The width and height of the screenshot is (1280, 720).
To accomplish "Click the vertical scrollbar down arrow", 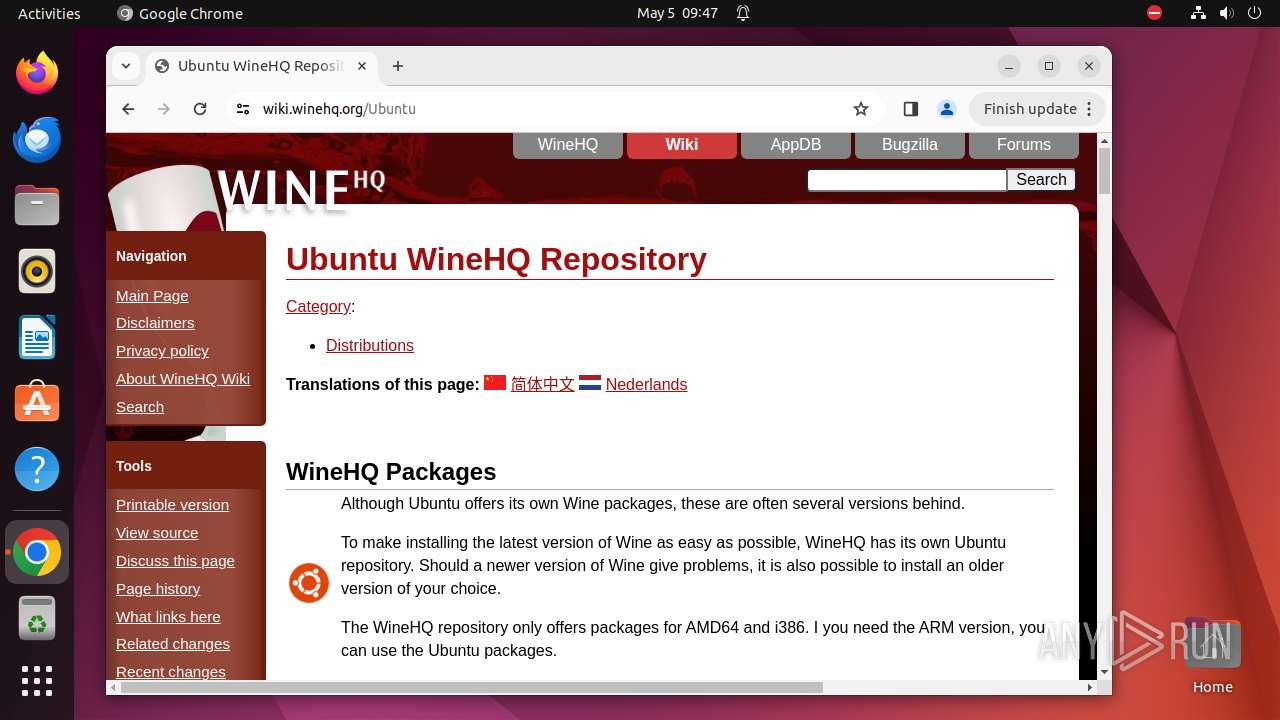I will [1104, 672].
